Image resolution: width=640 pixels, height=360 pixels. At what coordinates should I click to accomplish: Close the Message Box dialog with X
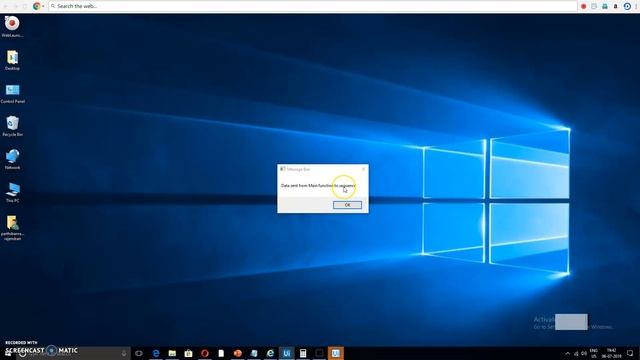[x=363, y=169]
